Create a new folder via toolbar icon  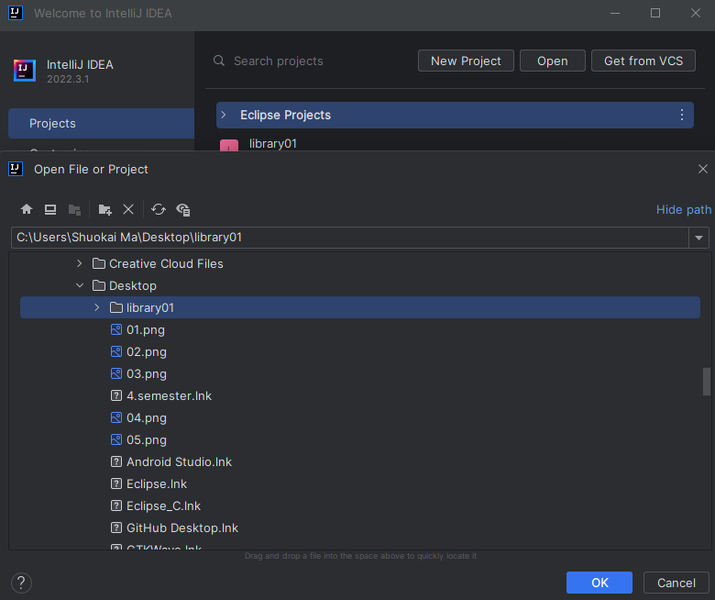click(105, 209)
